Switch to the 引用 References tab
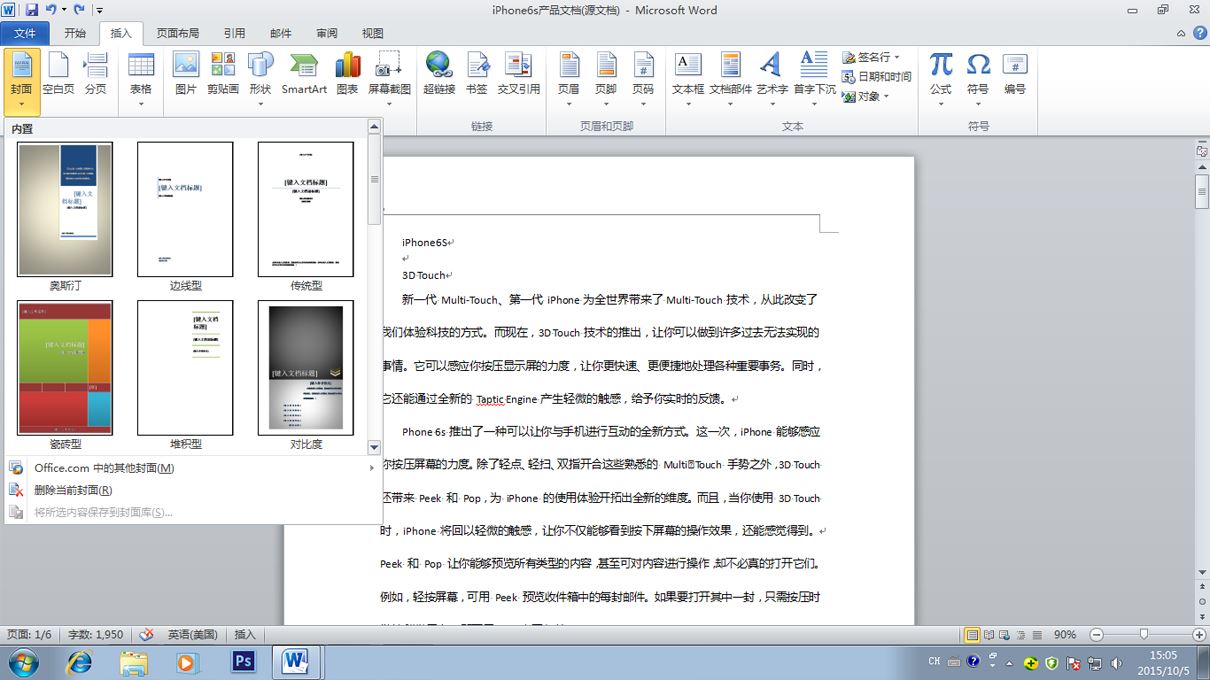The image size is (1210, 680). 234,33
